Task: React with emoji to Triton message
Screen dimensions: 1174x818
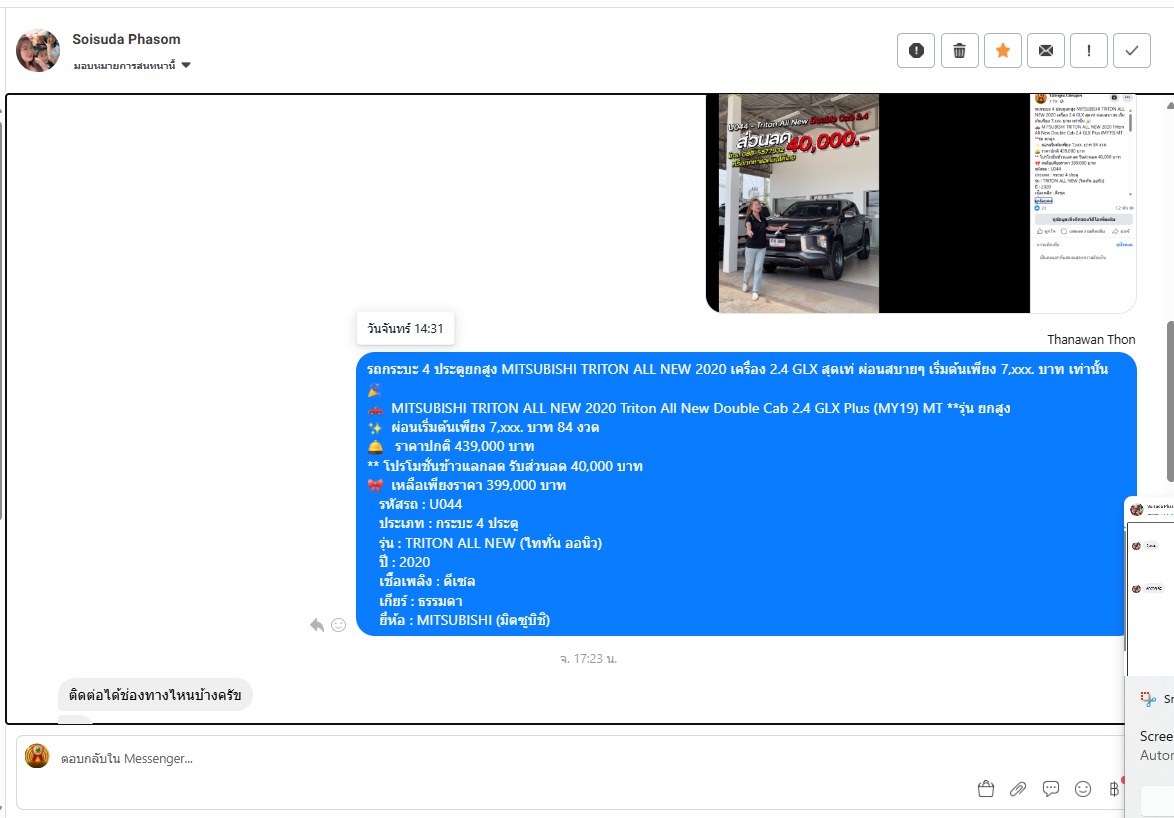Action: (x=338, y=625)
